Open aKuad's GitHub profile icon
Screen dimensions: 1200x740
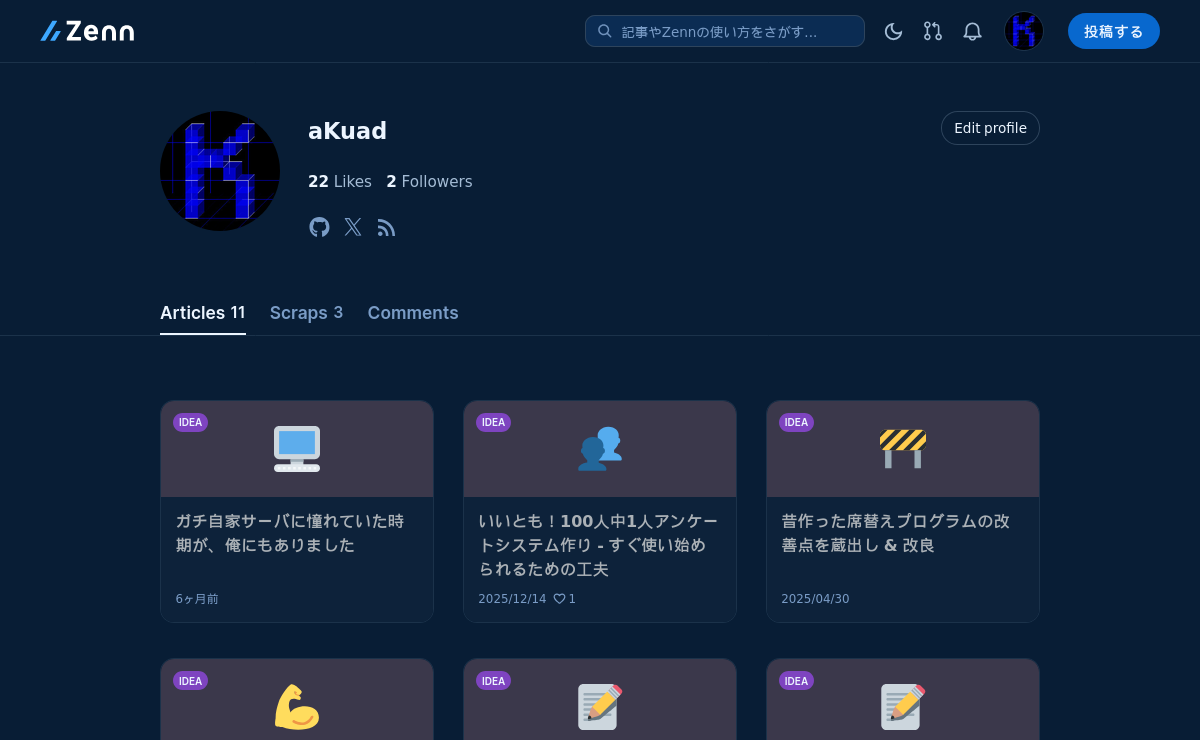tap(319, 227)
